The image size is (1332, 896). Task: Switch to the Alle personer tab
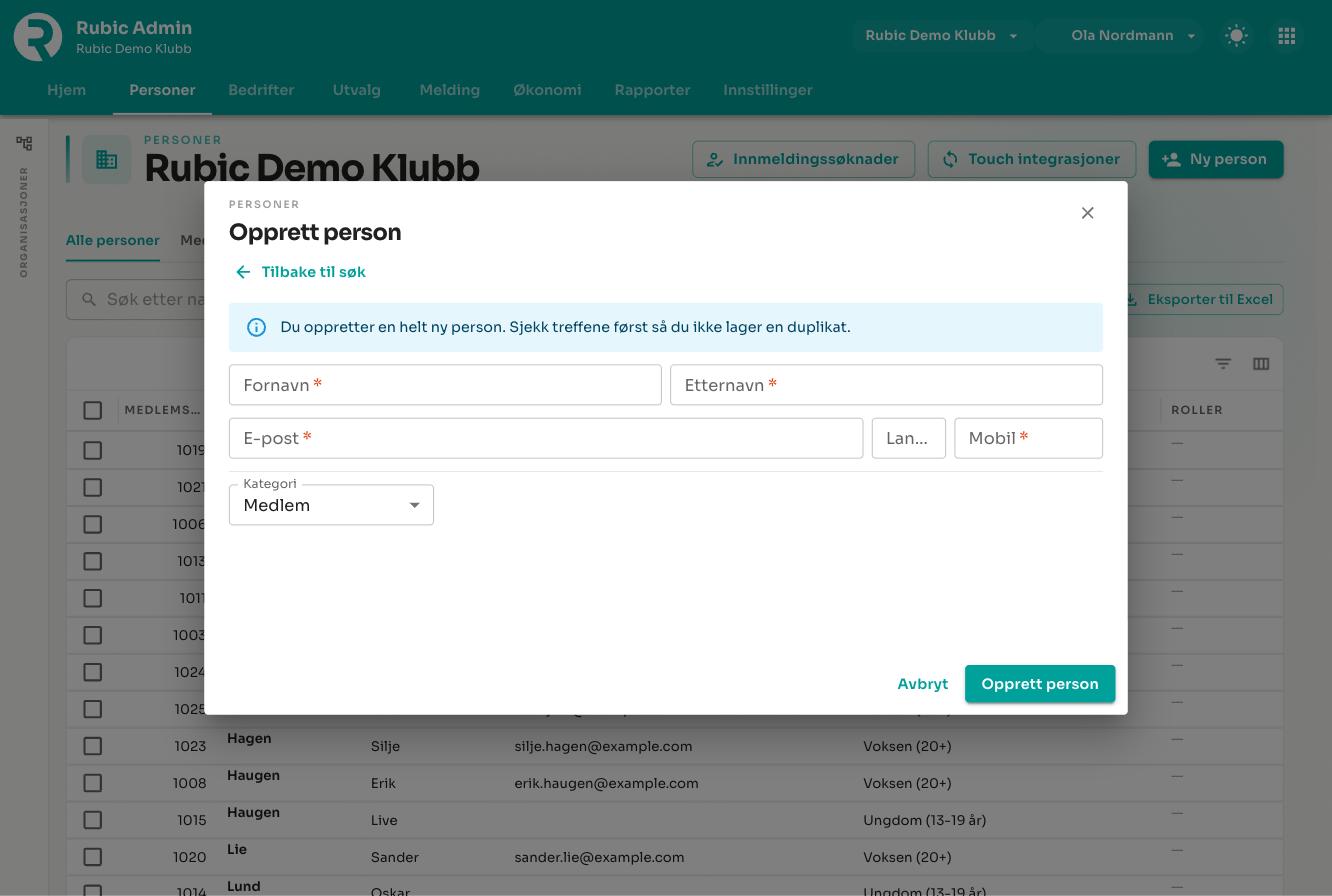tap(113, 241)
